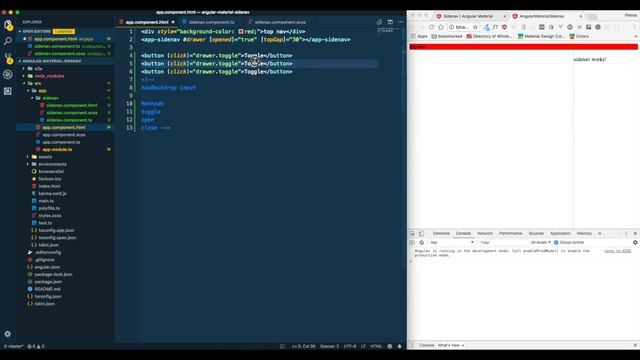The width and height of the screenshot is (640, 360).
Task: Open the DevTools Elements tab
Action: coord(441,233)
